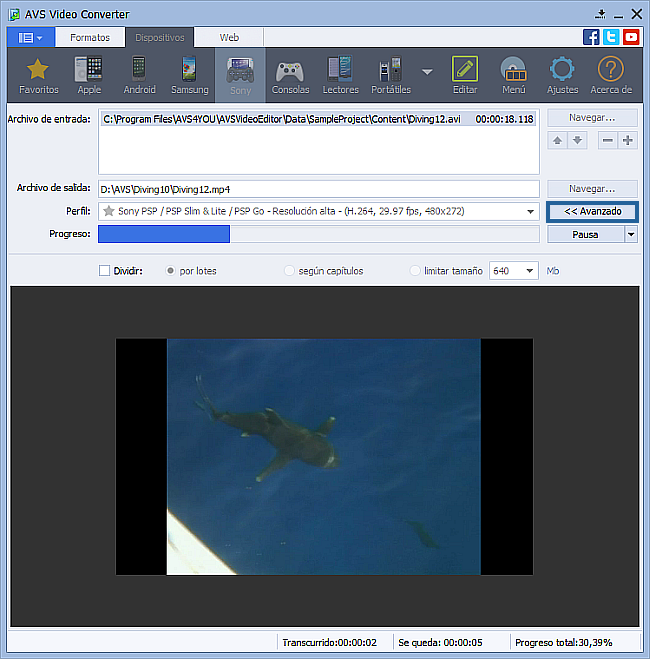Select the 'limitar tamaño' radio option
Viewport: 650px width, 659px height.
point(416,270)
